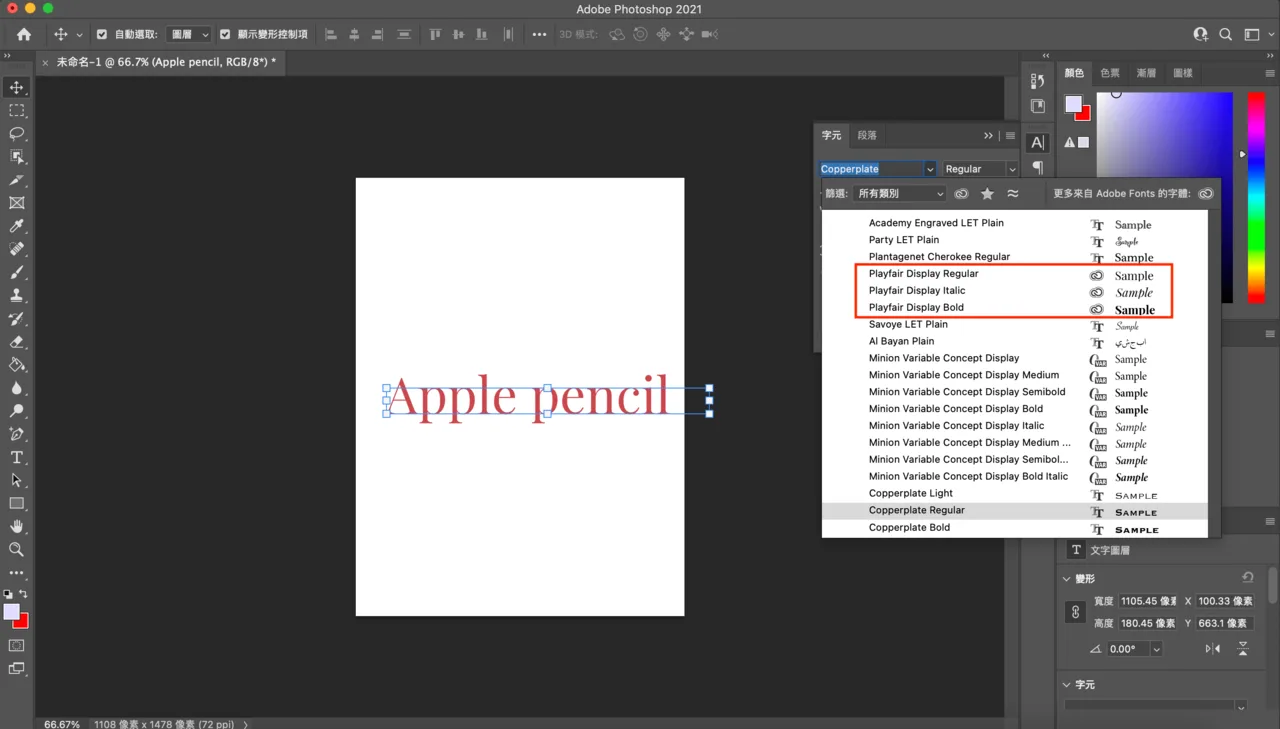Switch to the 段落 tab
This screenshot has width=1280, height=729.
867,135
